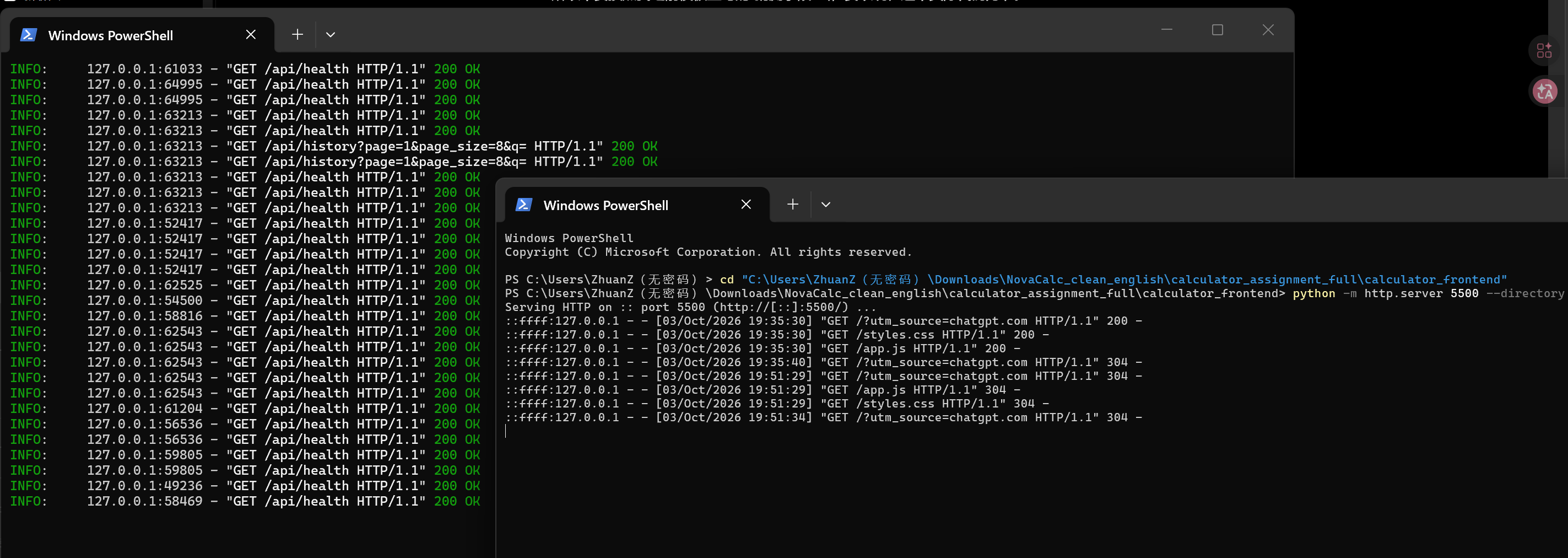Screen dimensions: 1568x558
Task: Maximize the back terminal window
Action: [x=1218, y=30]
